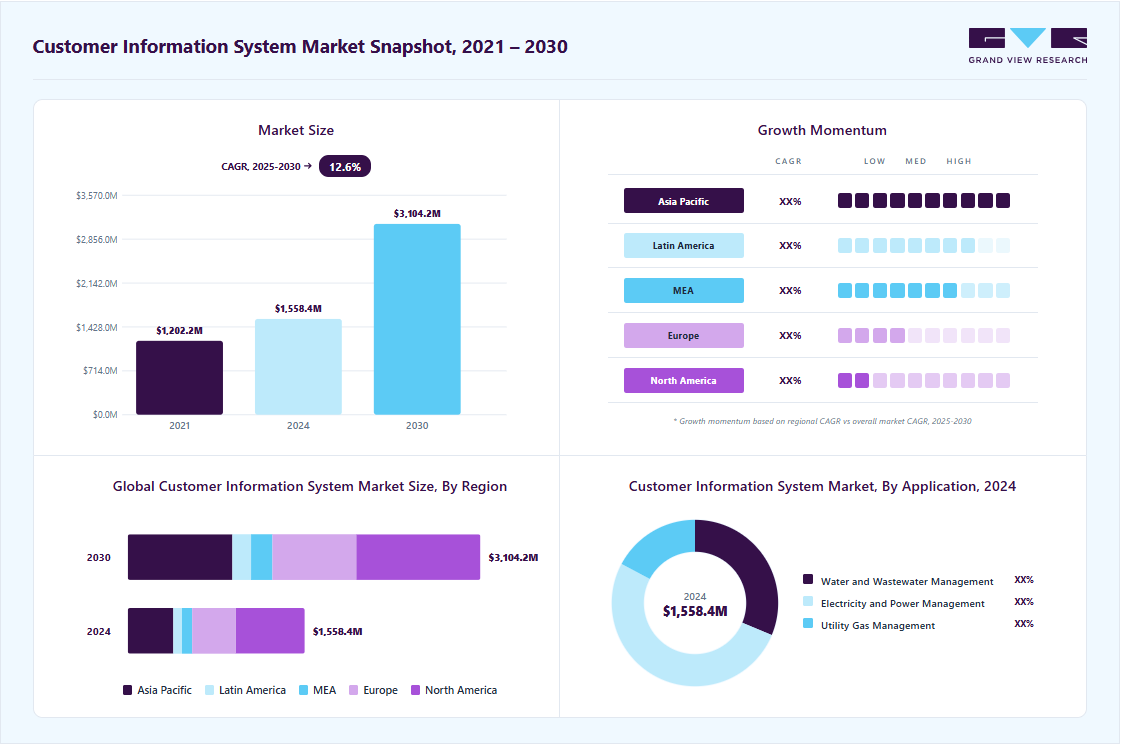Image resolution: width=1121 pixels, height=746 pixels.
Task: Click the 'Market Size' heading
Action: 296,130
